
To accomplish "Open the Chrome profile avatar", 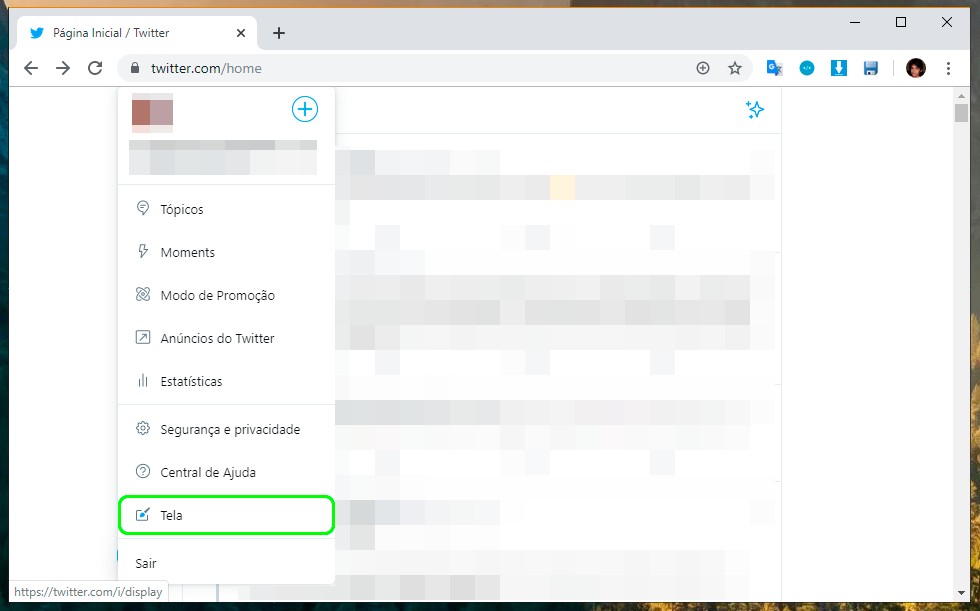I will coord(916,68).
